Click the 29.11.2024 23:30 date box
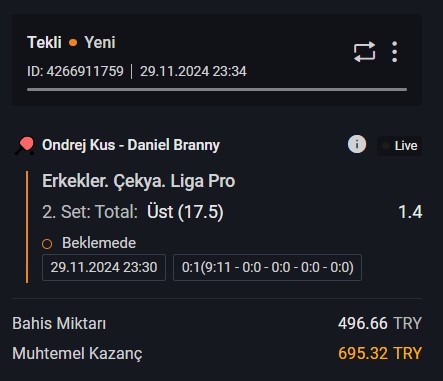Image resolution: width=443 pixels, height=381 pixels. (x=104, y=267)
